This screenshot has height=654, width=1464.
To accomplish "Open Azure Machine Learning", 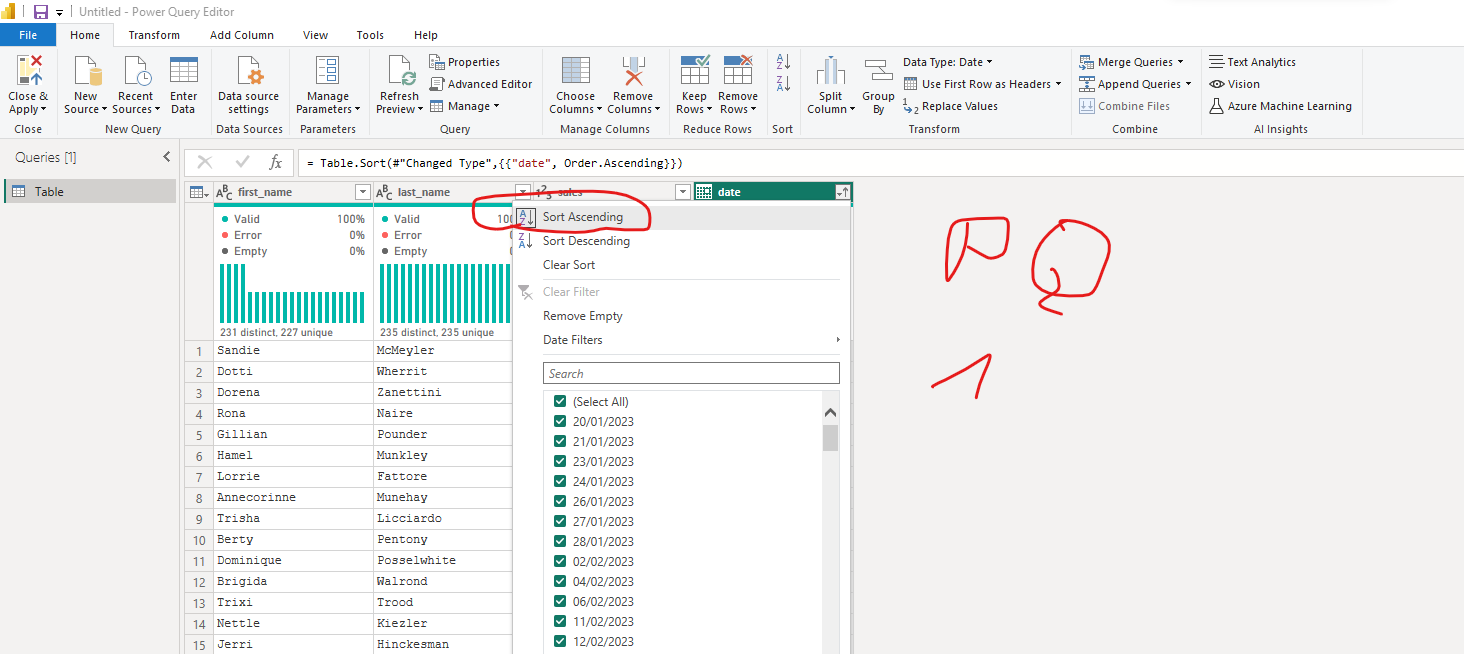I will [x=1280, y=106].
